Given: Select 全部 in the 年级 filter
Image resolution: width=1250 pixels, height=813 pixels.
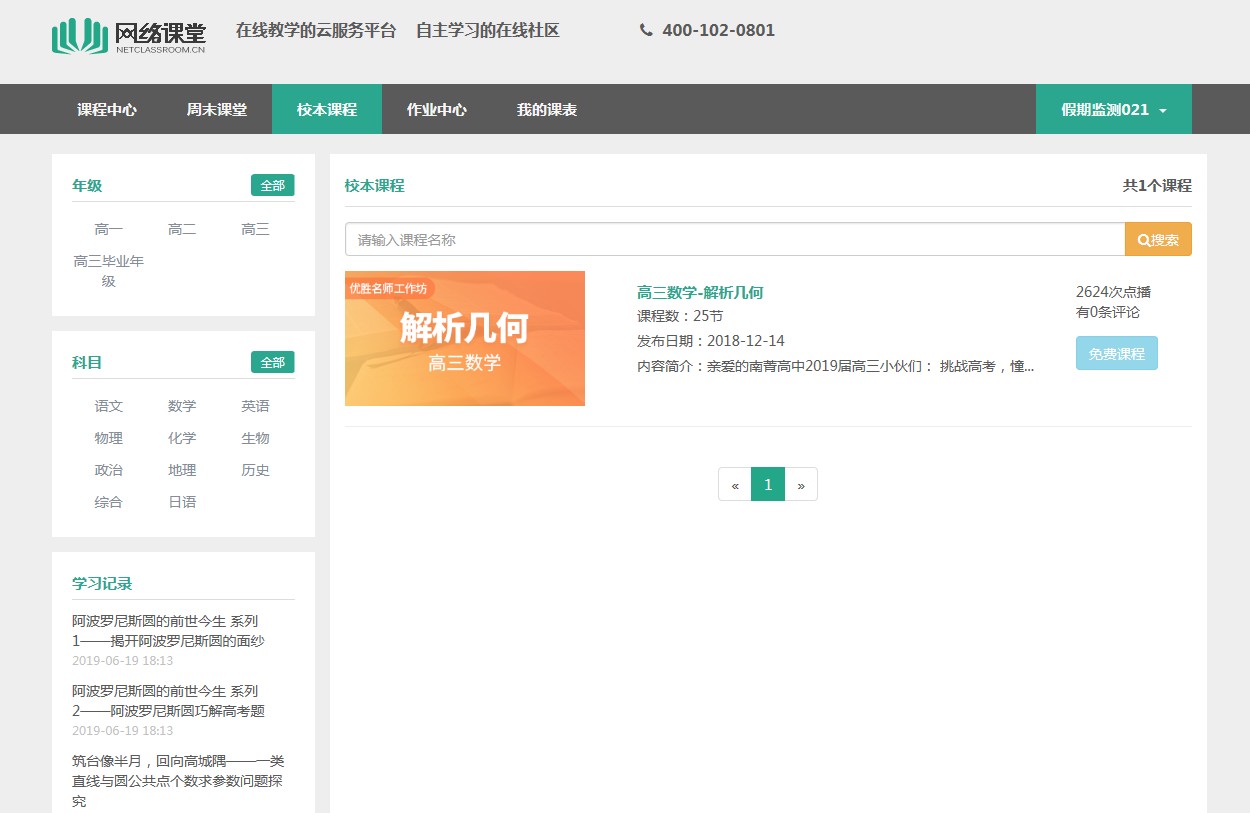Looking at the screenshot, I should [x=272, y=185].
